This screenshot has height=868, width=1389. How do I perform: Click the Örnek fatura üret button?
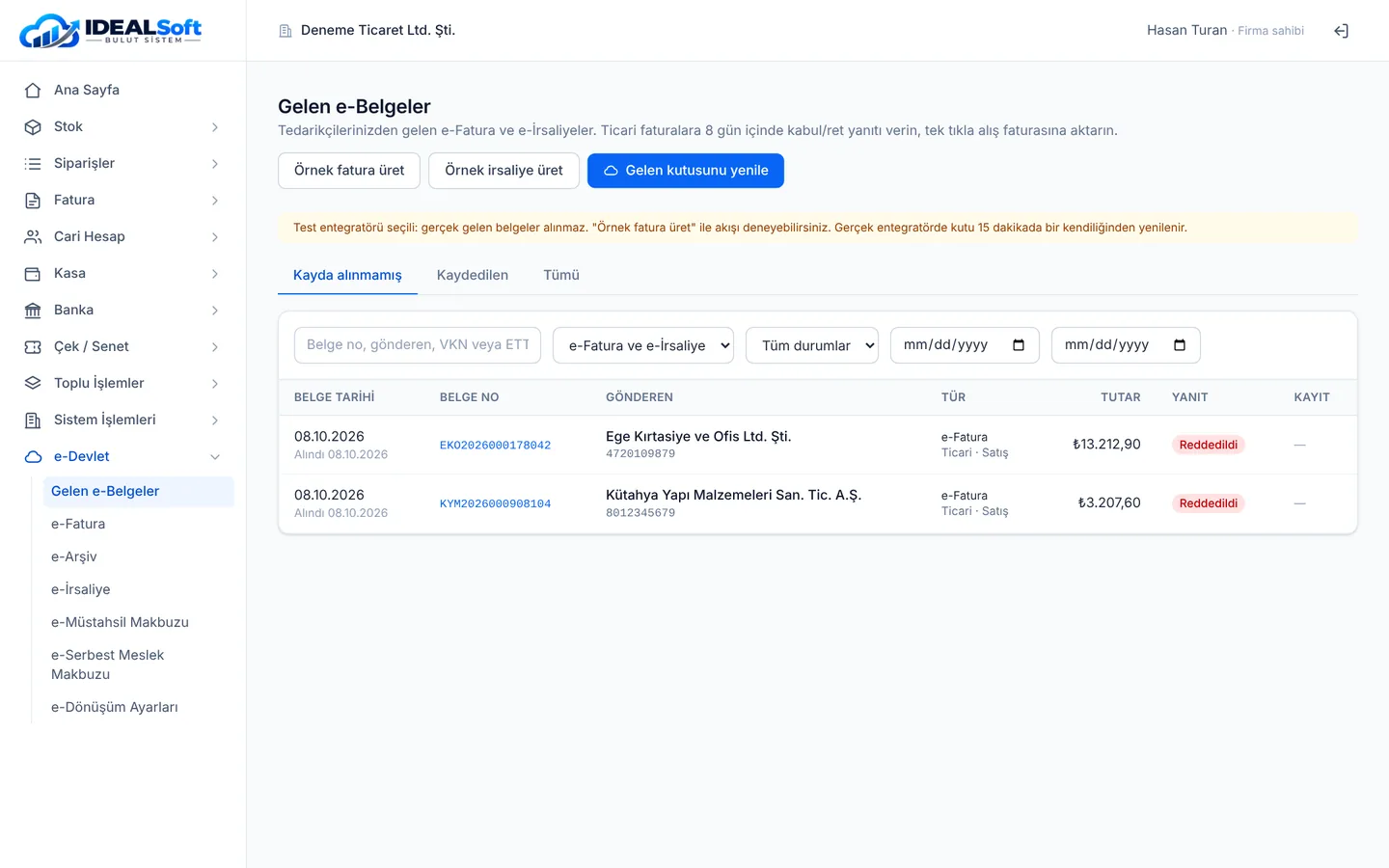tap(349, 171)
